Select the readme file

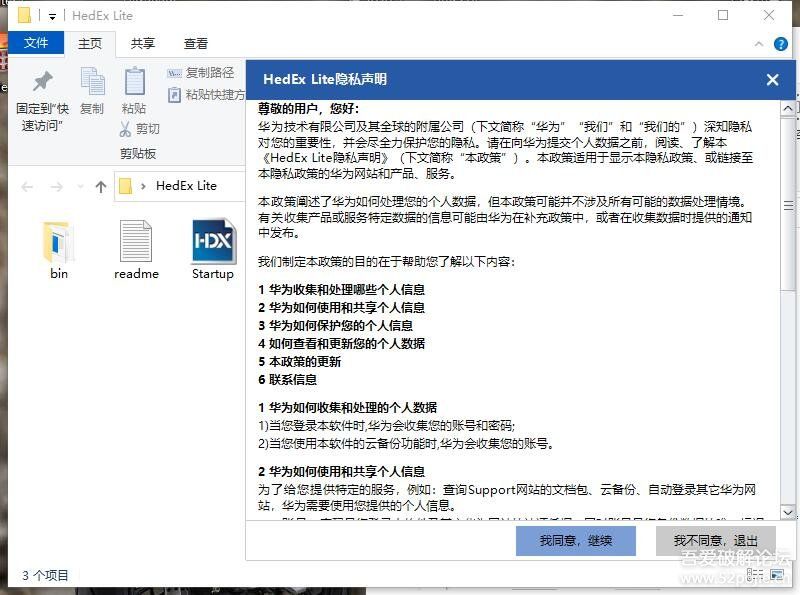point(136,251)
